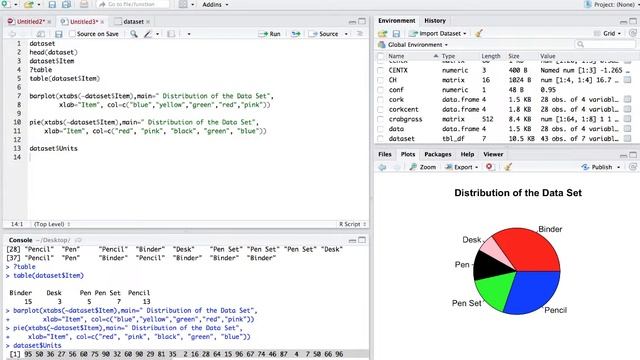Screen dimensions: 640x360
Task: Zoom the plot in new window
Action: click(423, 167)
